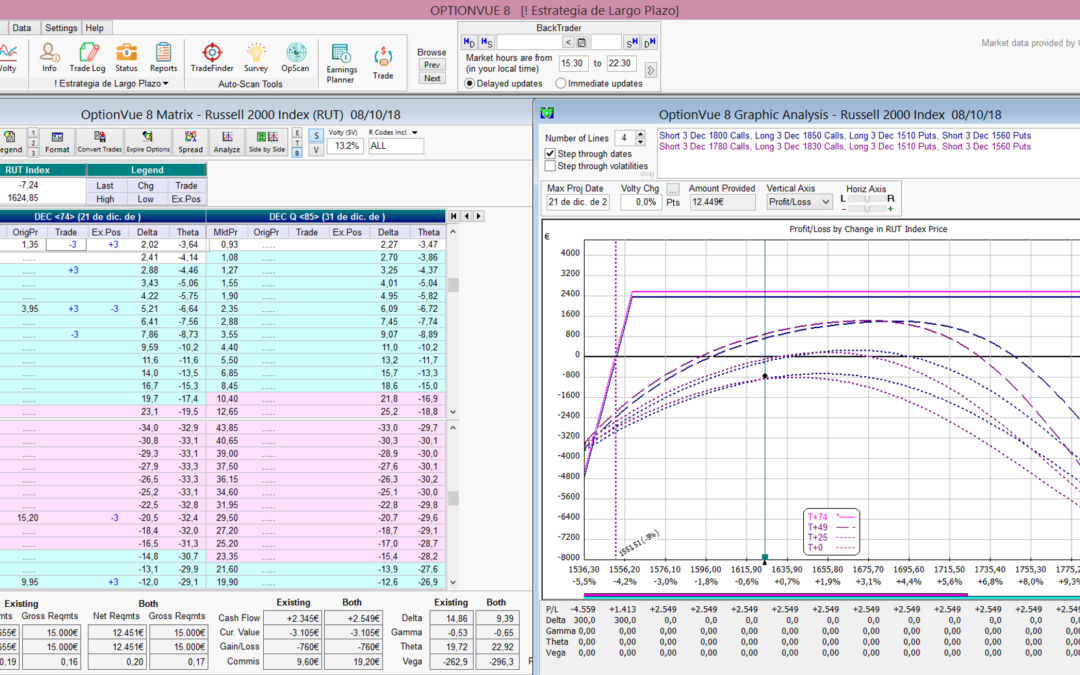Decrease Number of Lines with down arrow
1080x675 pixels.
[641, 142]
